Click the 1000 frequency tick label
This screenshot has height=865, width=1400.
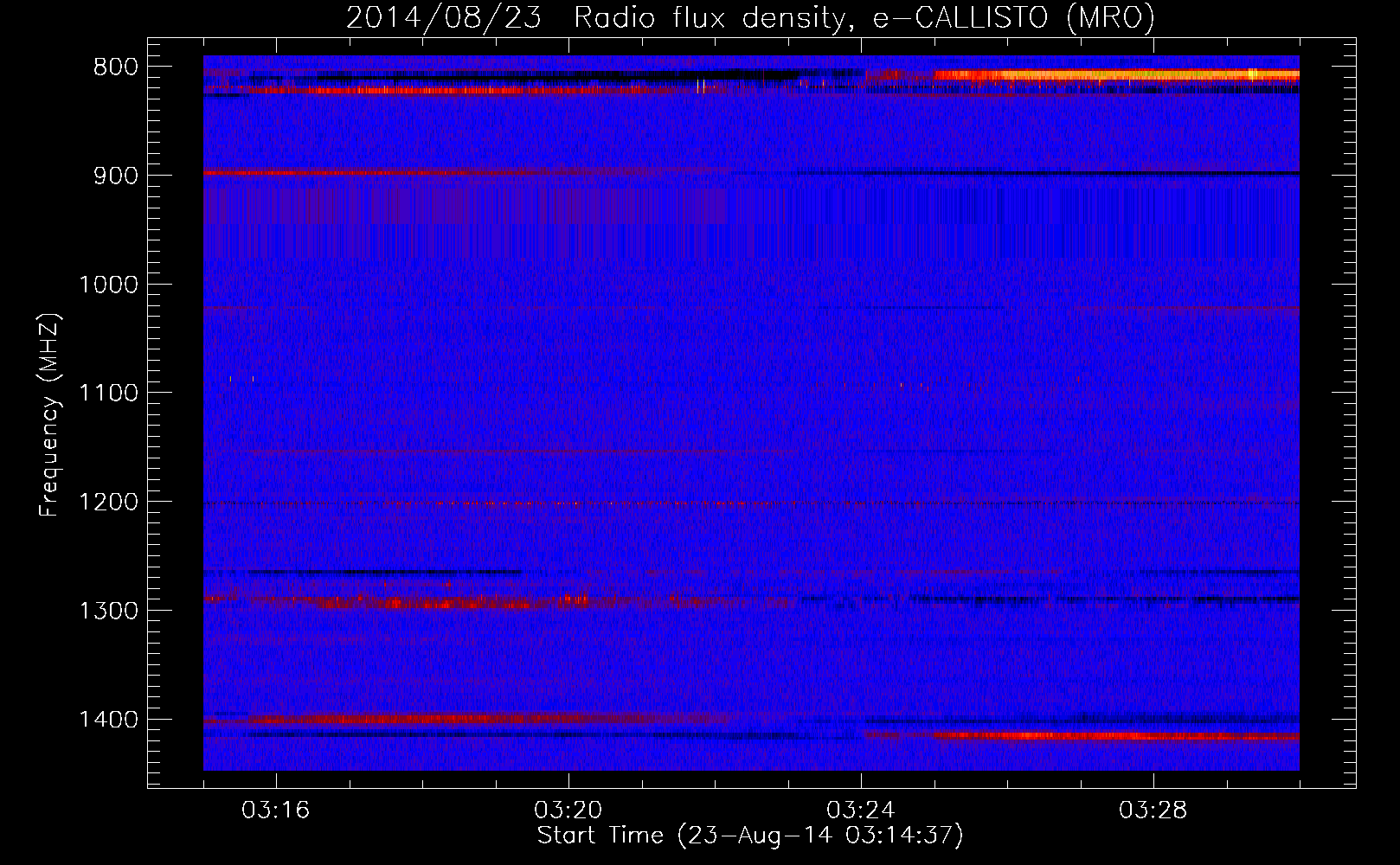[108, 285]
